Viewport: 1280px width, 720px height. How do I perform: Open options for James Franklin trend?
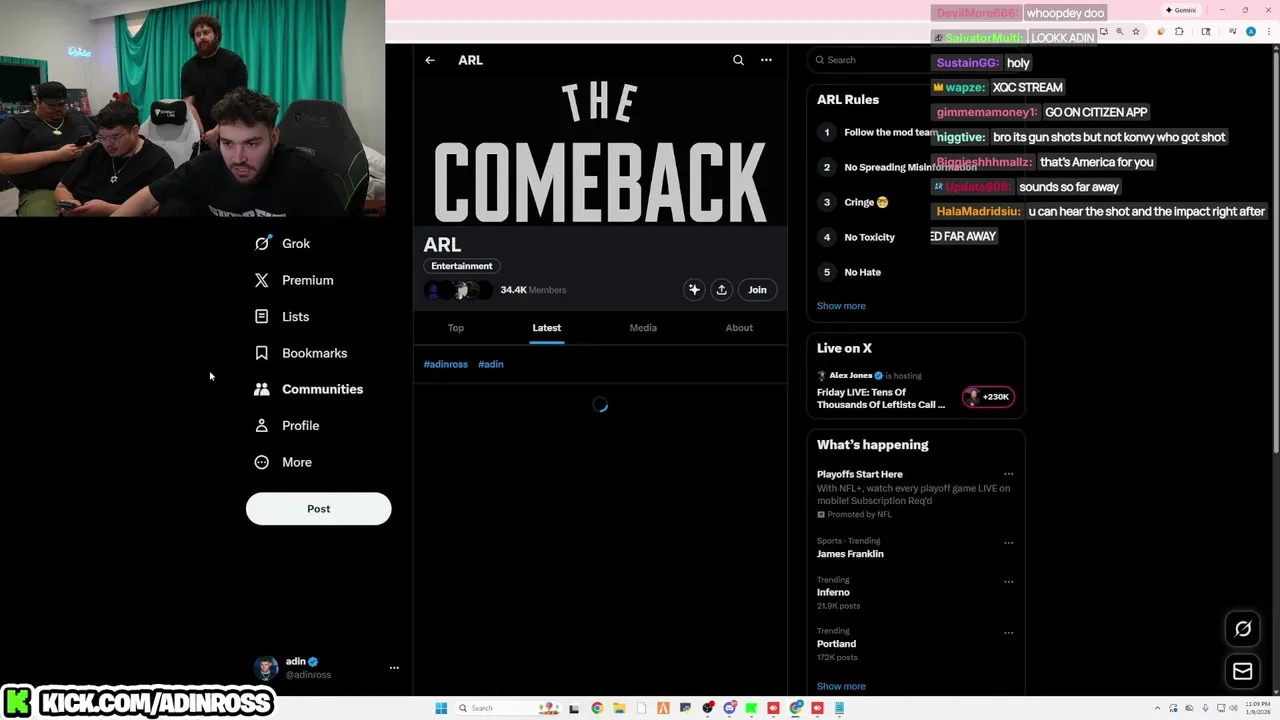click(x=1008, y=543)
